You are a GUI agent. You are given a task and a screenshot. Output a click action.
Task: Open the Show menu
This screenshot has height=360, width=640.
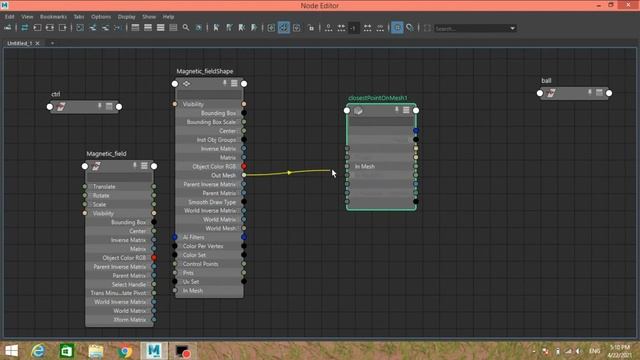pyautogui.click(x=149, y=17)
